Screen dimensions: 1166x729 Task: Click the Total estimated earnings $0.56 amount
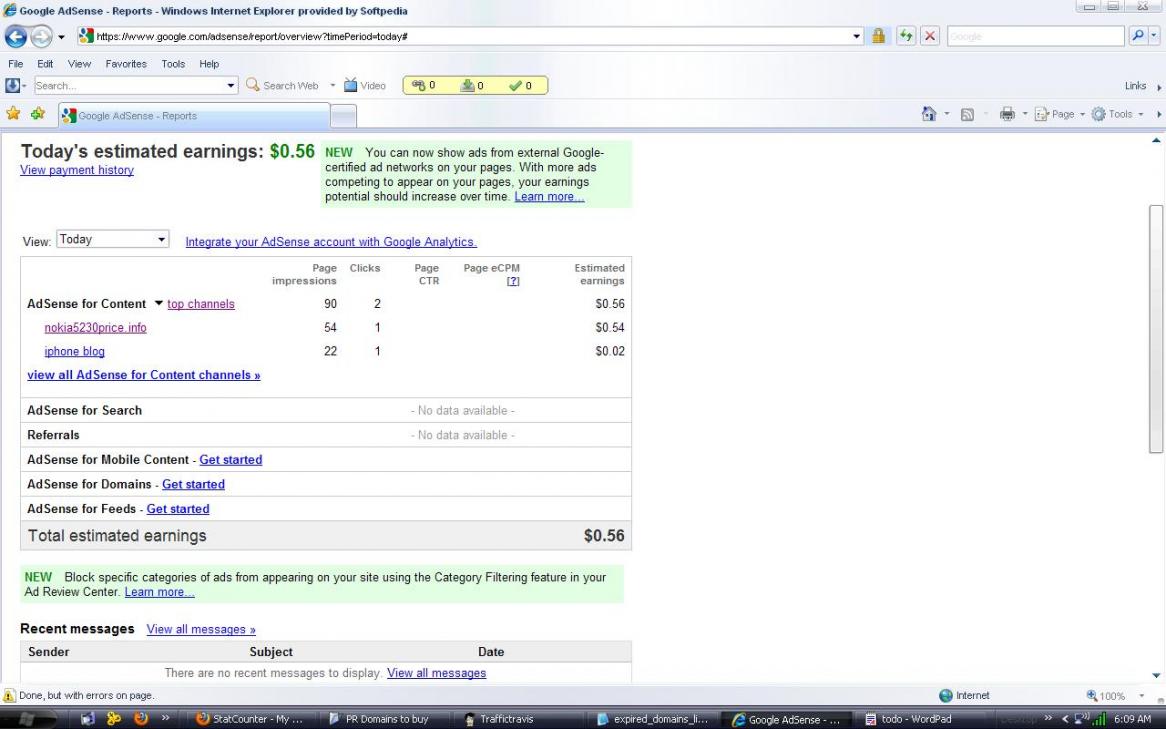point(604,536)
